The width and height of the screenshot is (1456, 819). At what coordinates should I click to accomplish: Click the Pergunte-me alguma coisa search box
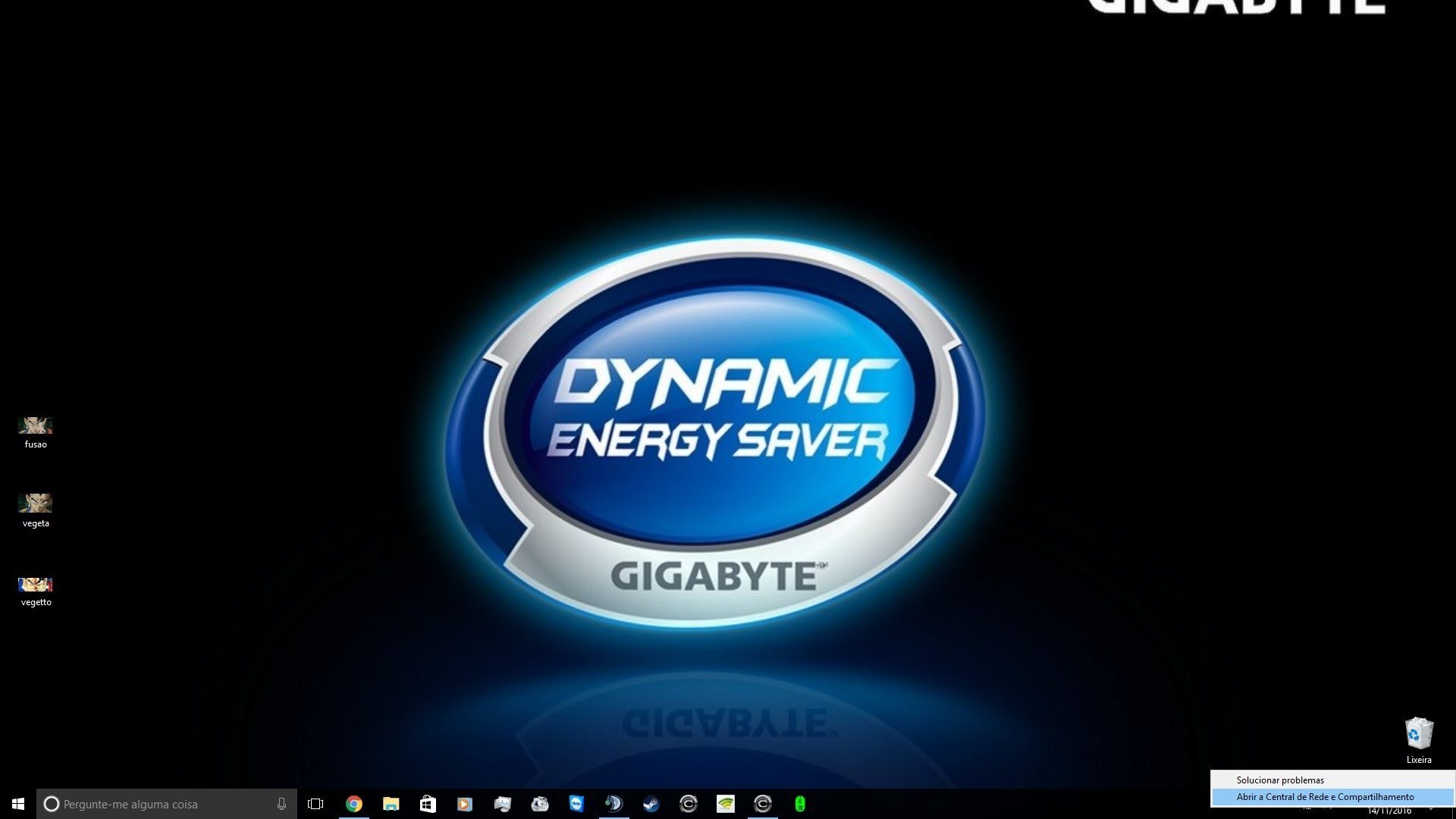[167, 804]
